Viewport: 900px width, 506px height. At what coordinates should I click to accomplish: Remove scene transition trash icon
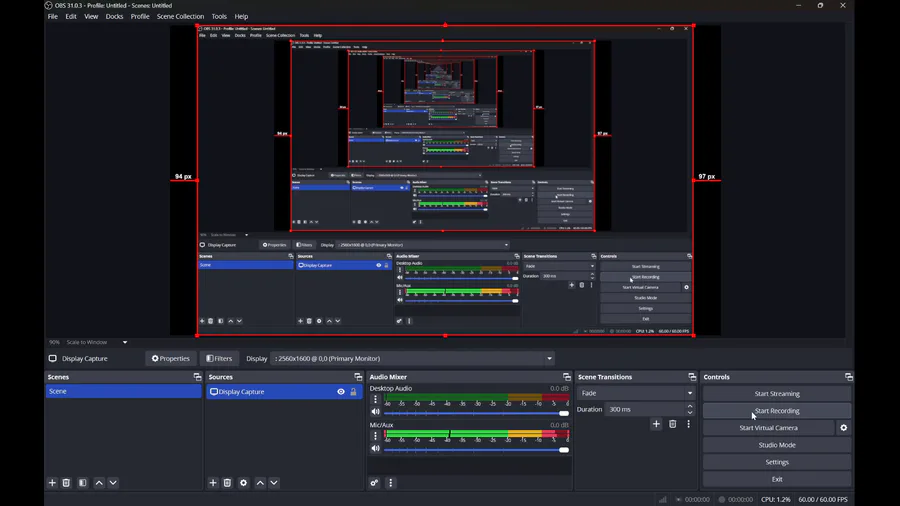coord(673,424)
